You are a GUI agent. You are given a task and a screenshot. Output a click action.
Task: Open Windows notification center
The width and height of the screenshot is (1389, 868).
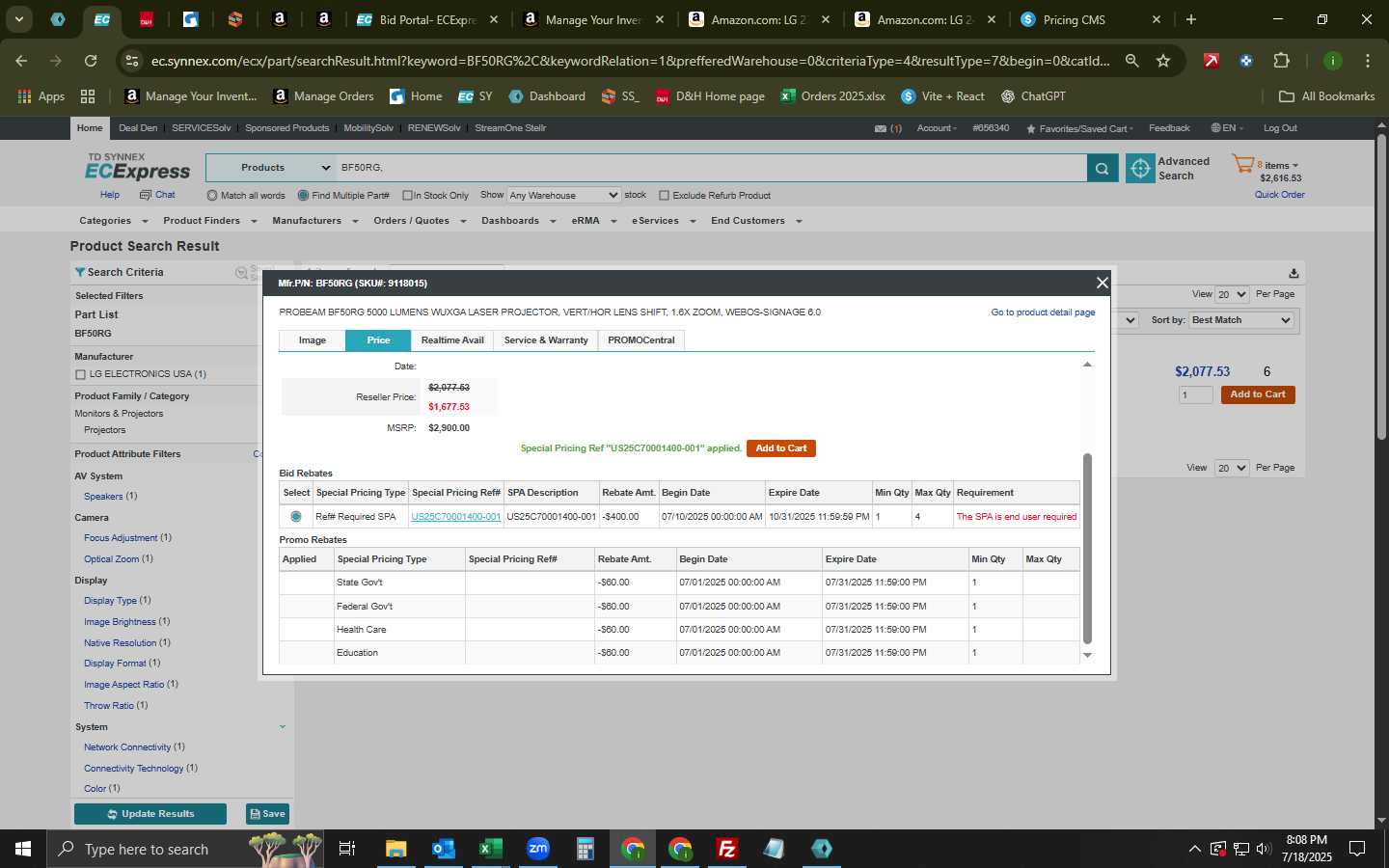click(1357, 849)
